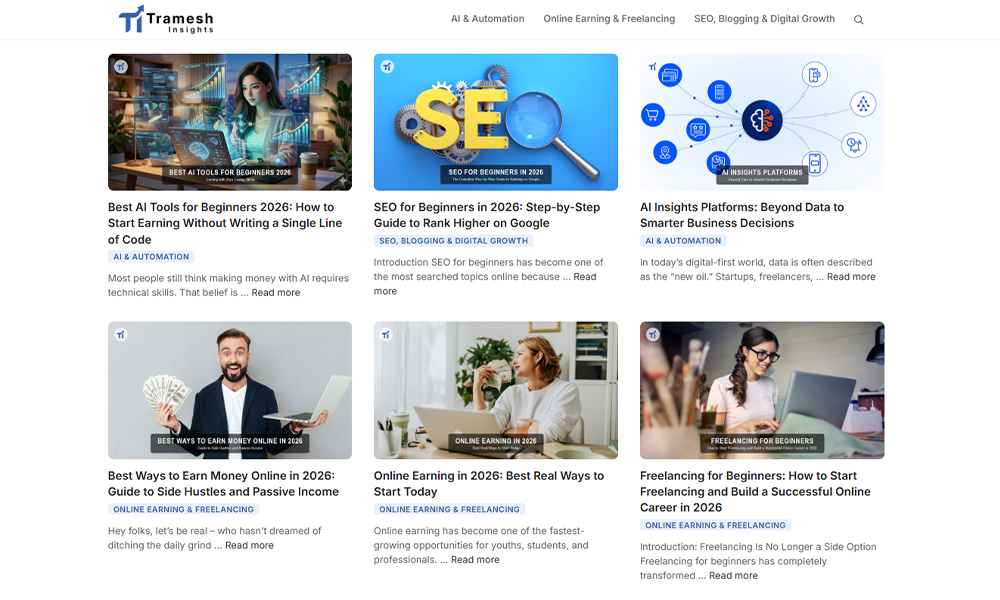Open the Best AI Tools for Beginners thumbnail
The image size is (1000, 600).
click(230, 122)
